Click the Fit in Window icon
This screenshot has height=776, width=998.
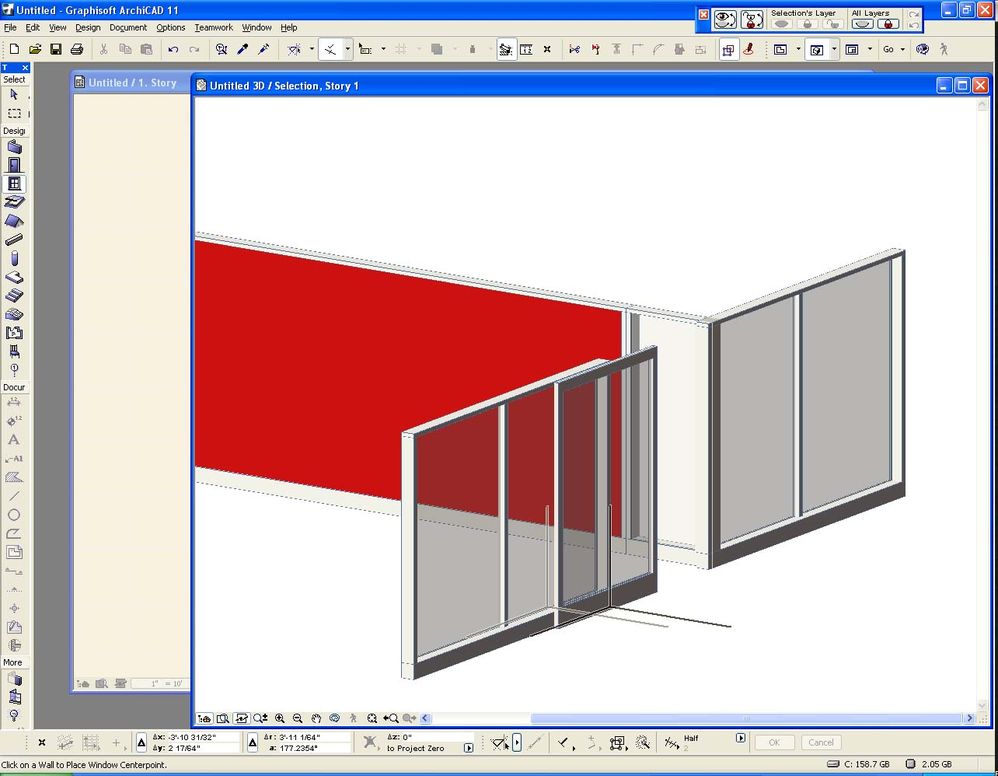tap(372, 718)
